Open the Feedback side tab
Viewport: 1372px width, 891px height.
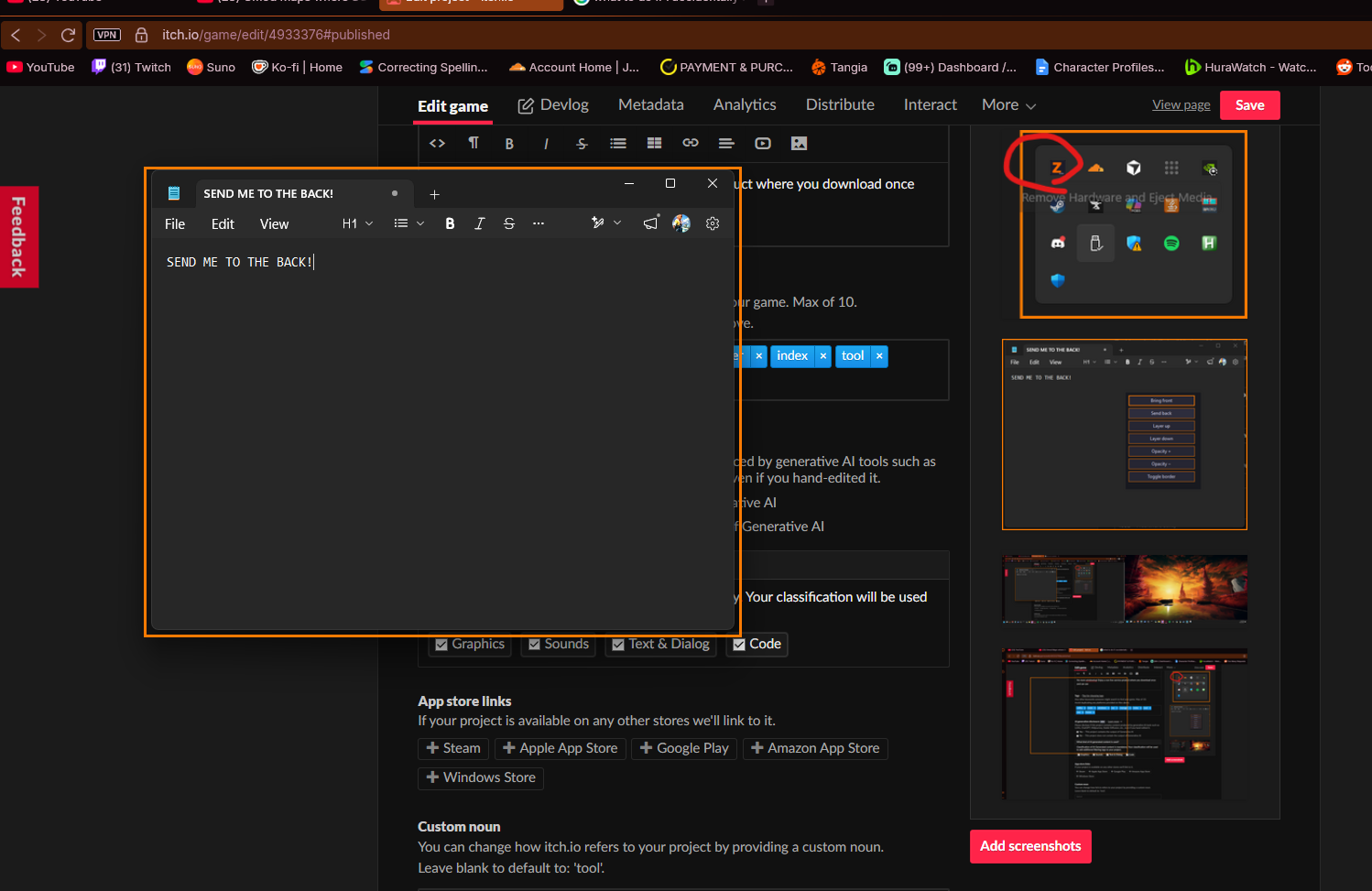click(18, 237)
